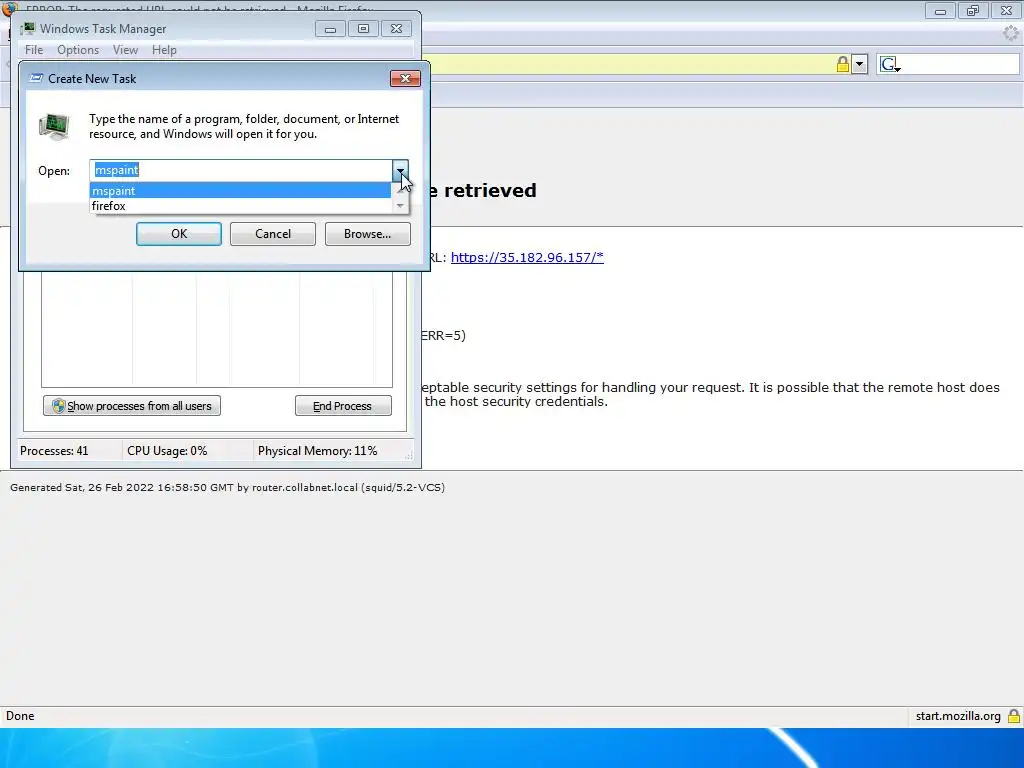Click the status bar security lock icon
The height and width of the screenshot is (768, 1024).
point(1014,716)
